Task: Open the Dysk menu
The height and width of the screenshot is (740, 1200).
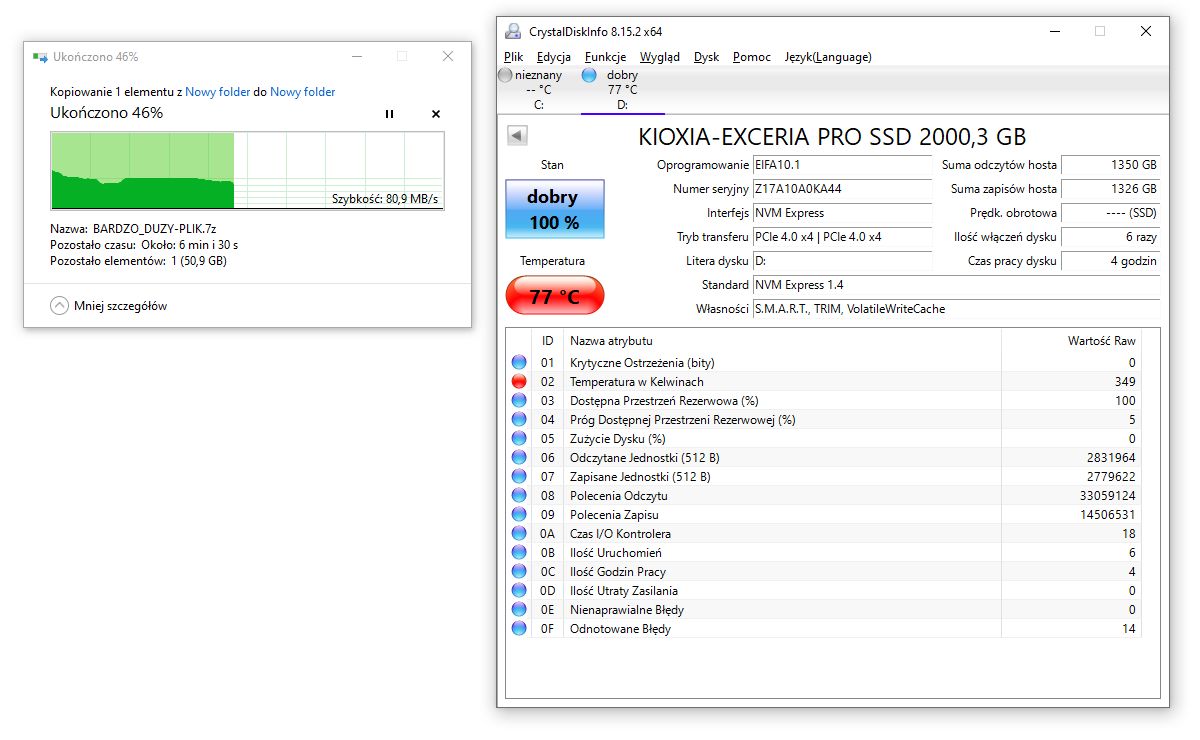Action: 706,57
